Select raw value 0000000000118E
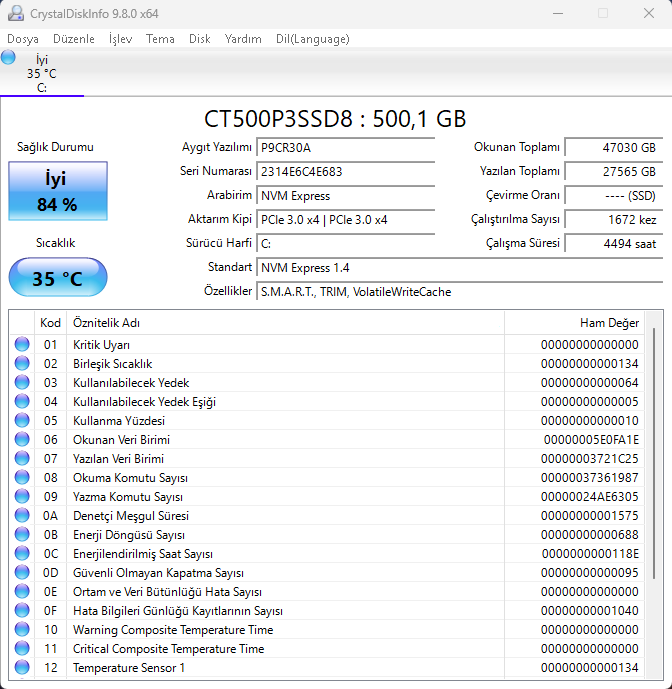672x689 pixels. tap(590, 554)
